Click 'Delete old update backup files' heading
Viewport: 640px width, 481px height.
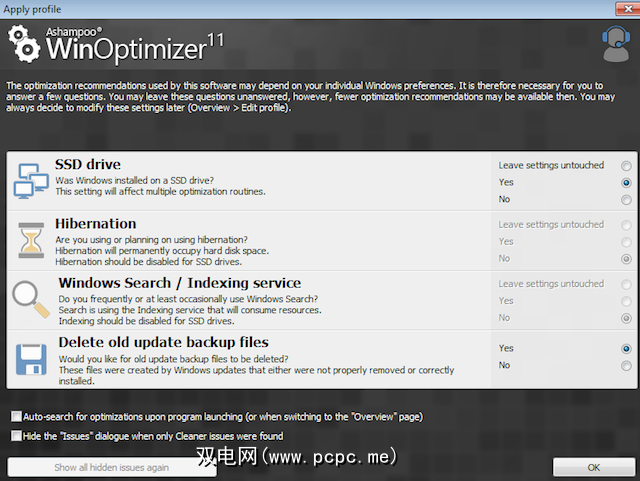tap(164, 342)
